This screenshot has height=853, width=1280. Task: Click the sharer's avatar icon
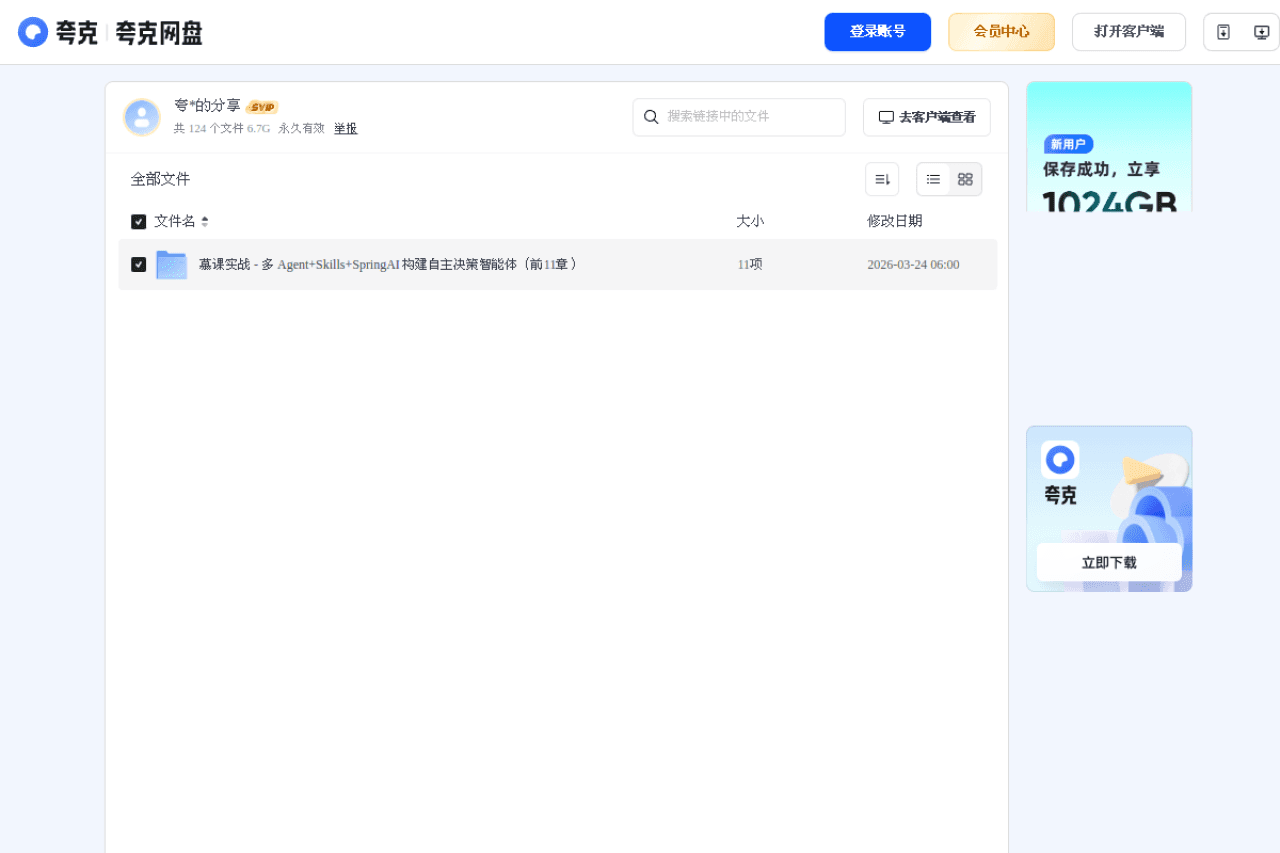click(x=142, y=116)
